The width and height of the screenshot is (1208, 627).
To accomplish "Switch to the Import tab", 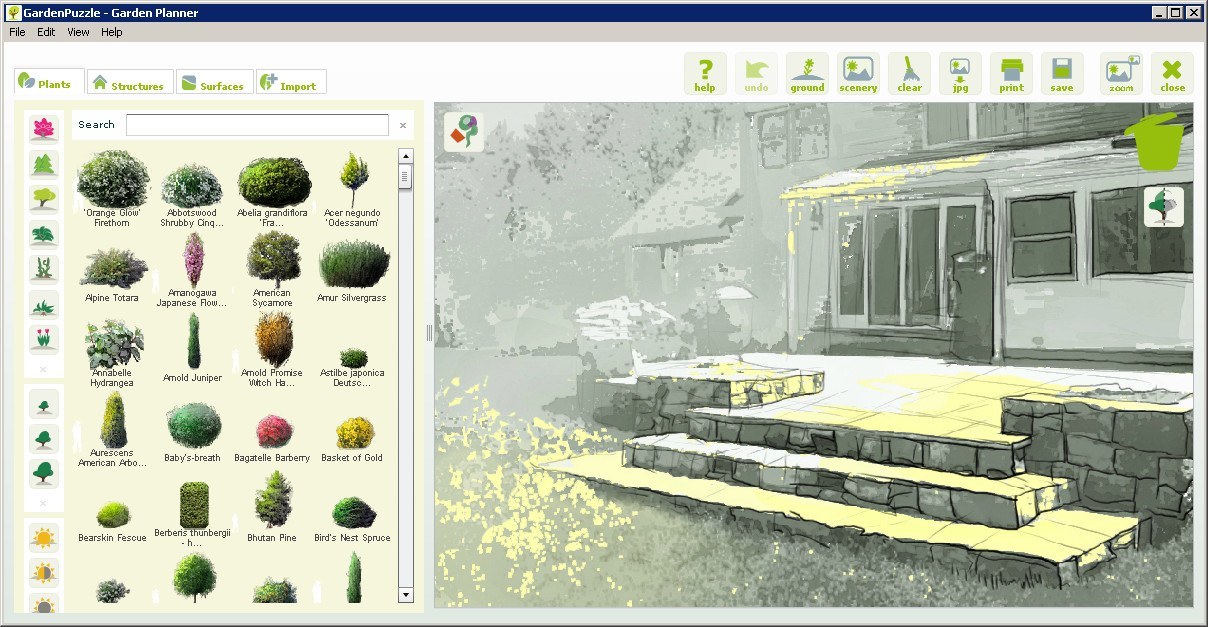I will coord(290,84).
